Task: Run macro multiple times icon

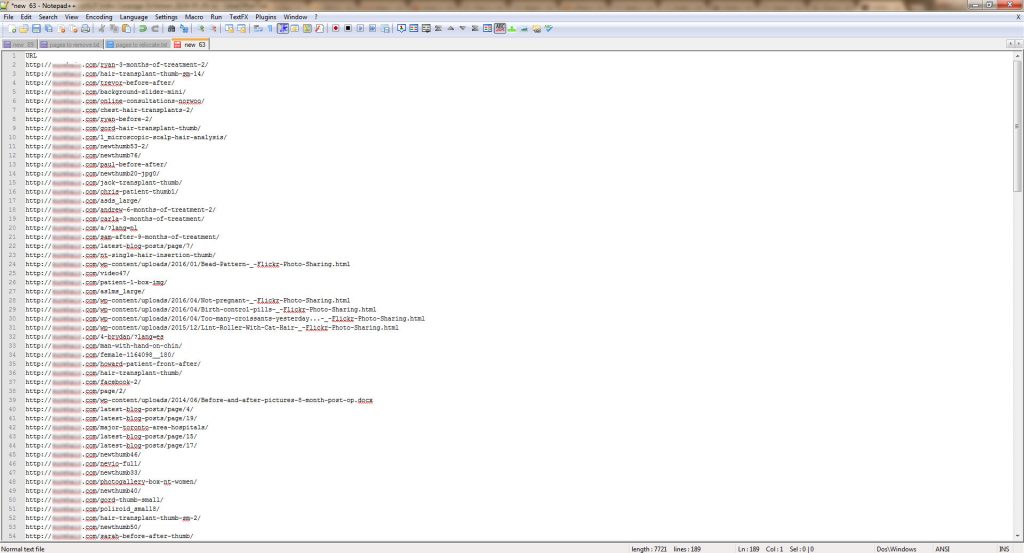Action: pos(372,29)
